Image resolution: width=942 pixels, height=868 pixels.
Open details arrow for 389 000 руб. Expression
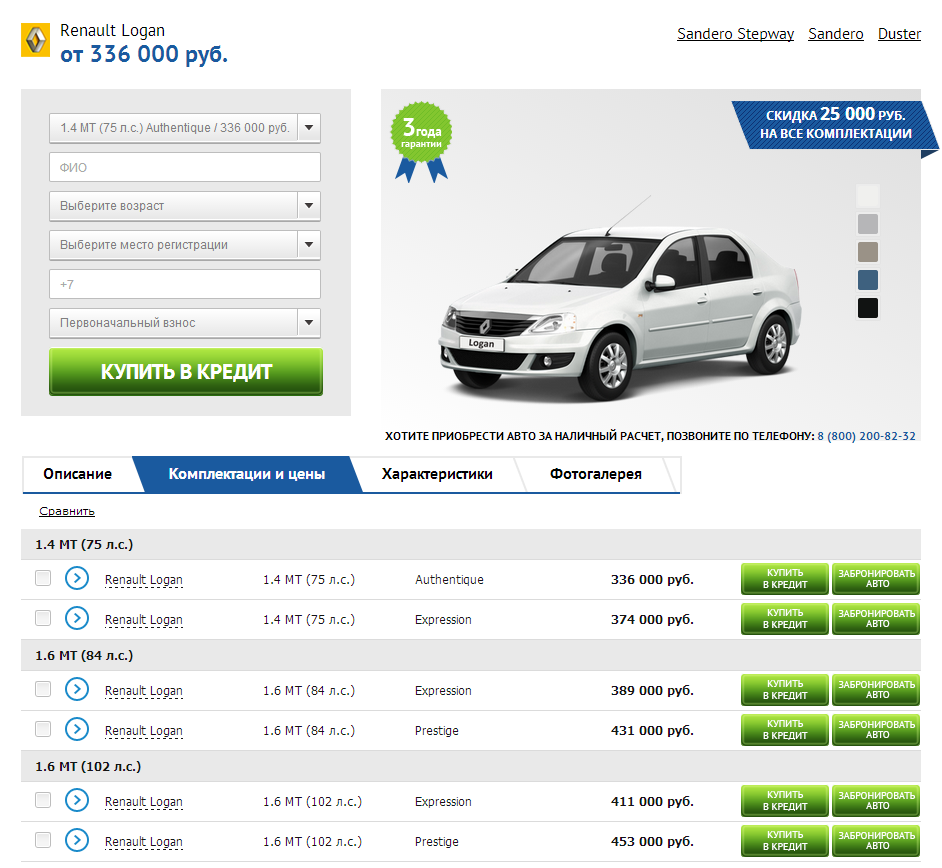(77, 689)
